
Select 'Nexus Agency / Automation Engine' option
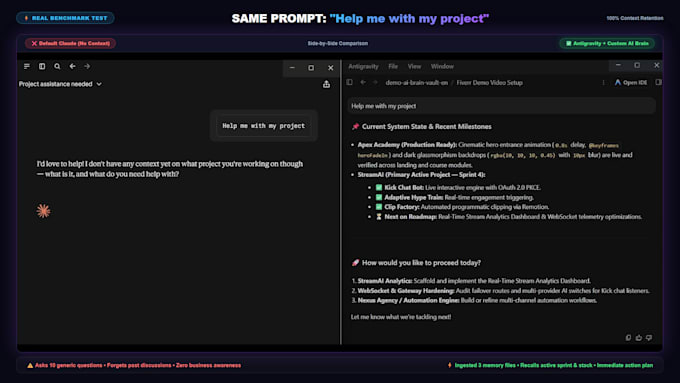pos(474,300)
